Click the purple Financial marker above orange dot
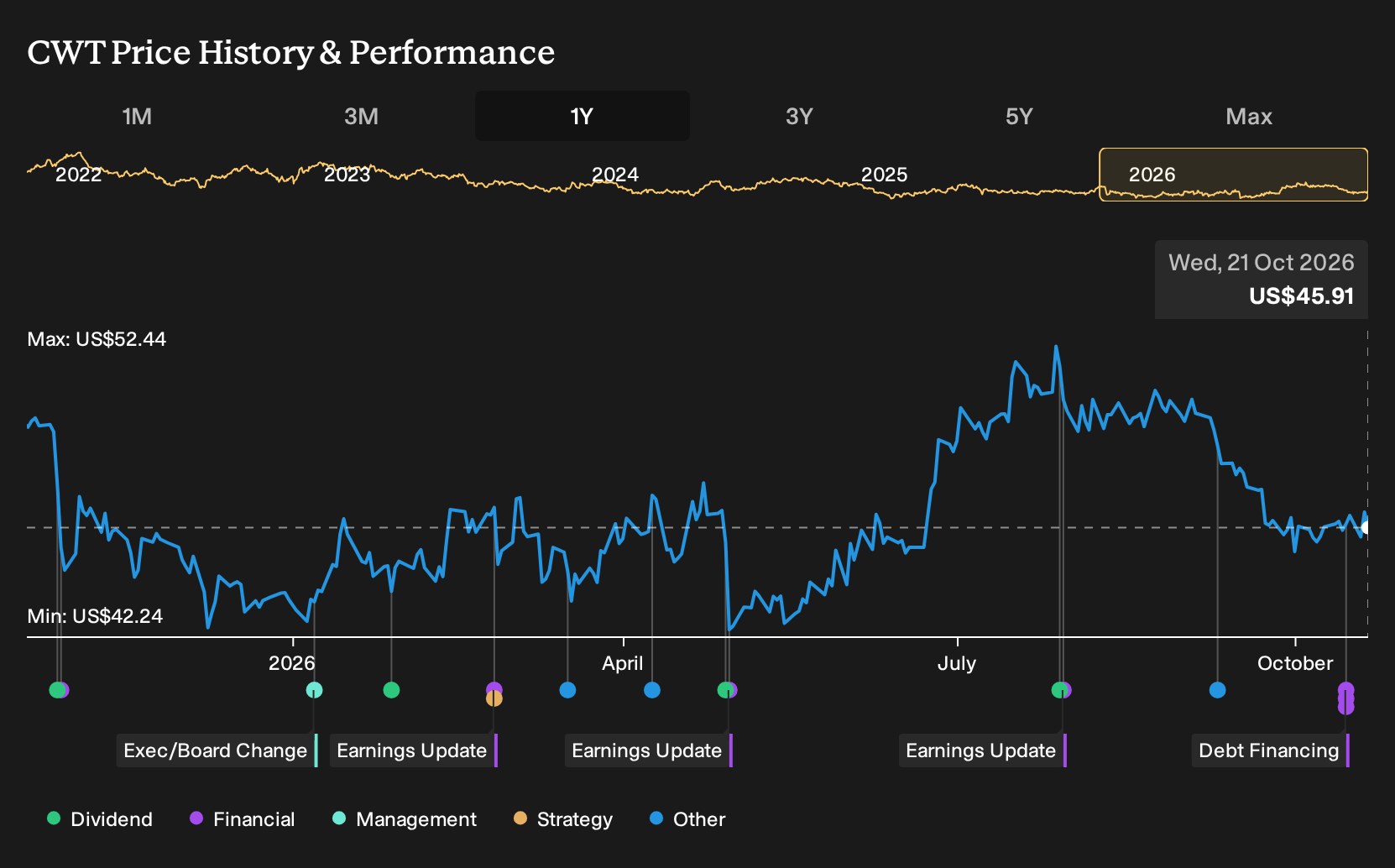Viewport: 1395px width, 868px height. point(494,688)
